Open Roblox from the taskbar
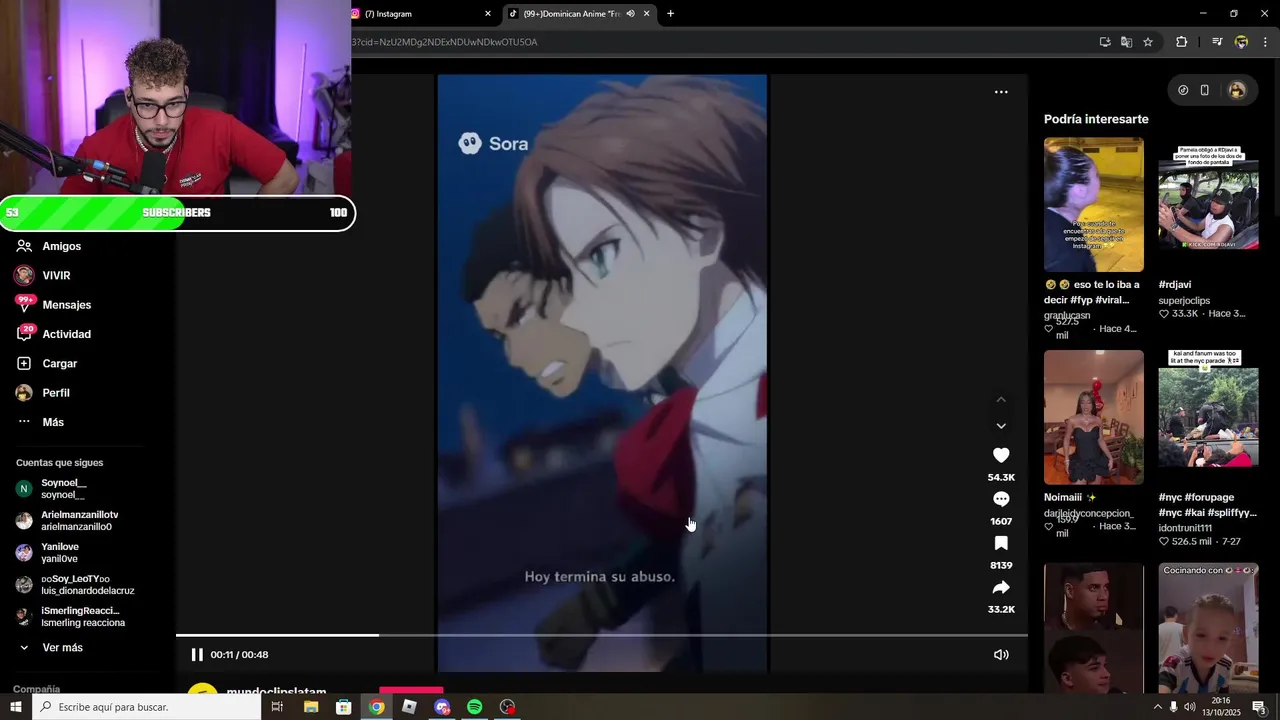 click(x=409, y=707)
